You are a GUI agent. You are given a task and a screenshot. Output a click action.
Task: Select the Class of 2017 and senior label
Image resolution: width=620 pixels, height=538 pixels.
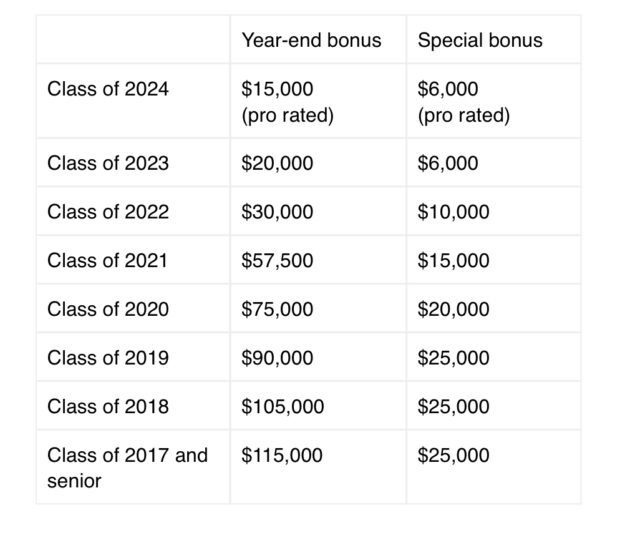tap(127, 468)
